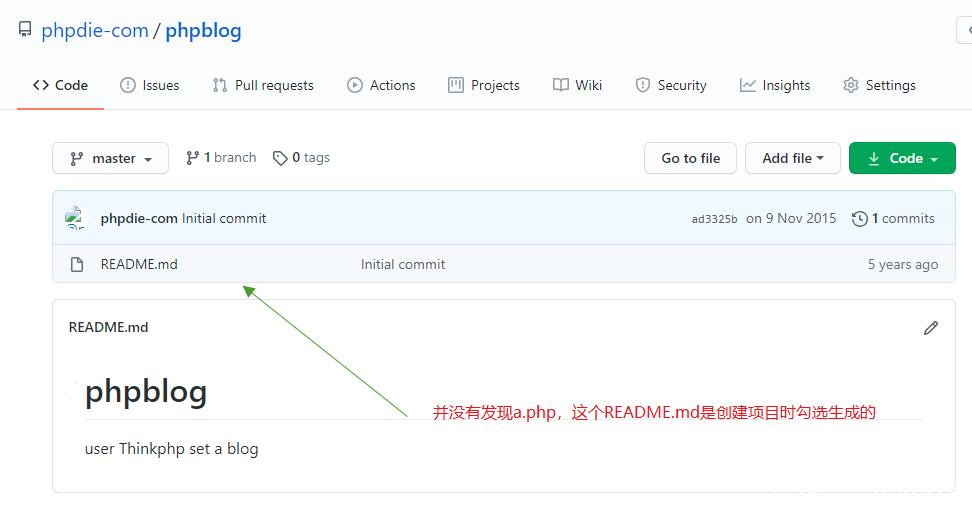Click the download arrow icon in Code button
This screenshot has height=510, width=972.
tap(873, 159)
